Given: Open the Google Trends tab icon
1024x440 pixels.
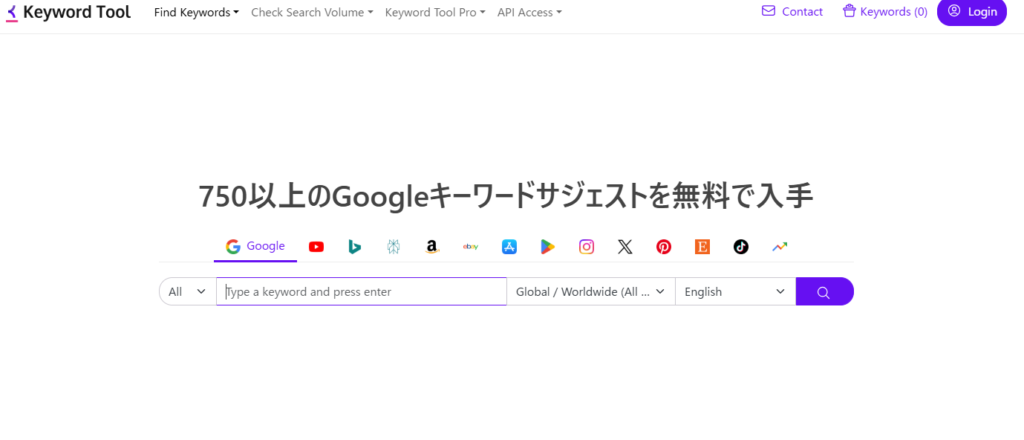Looking at the screenshot, I should pos(779,247).
